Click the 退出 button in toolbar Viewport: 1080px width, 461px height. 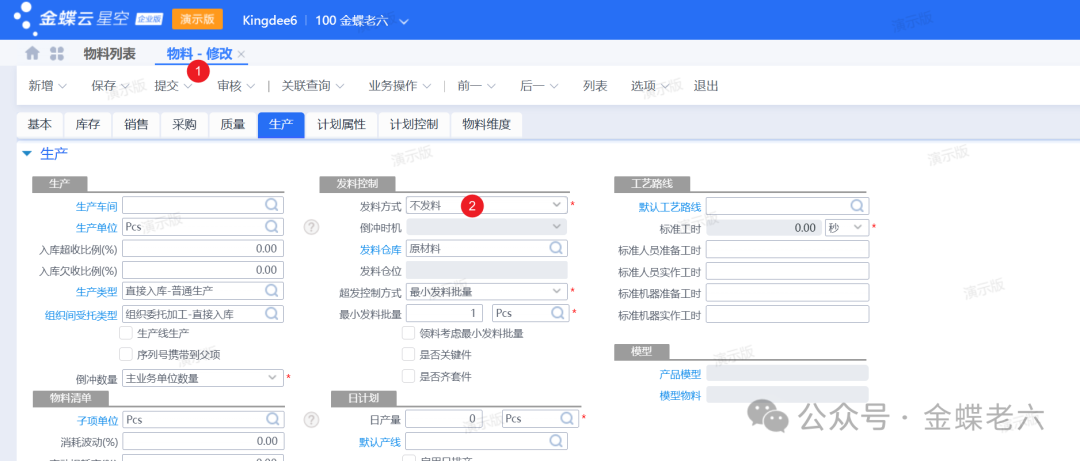click(x=706, y=86)
